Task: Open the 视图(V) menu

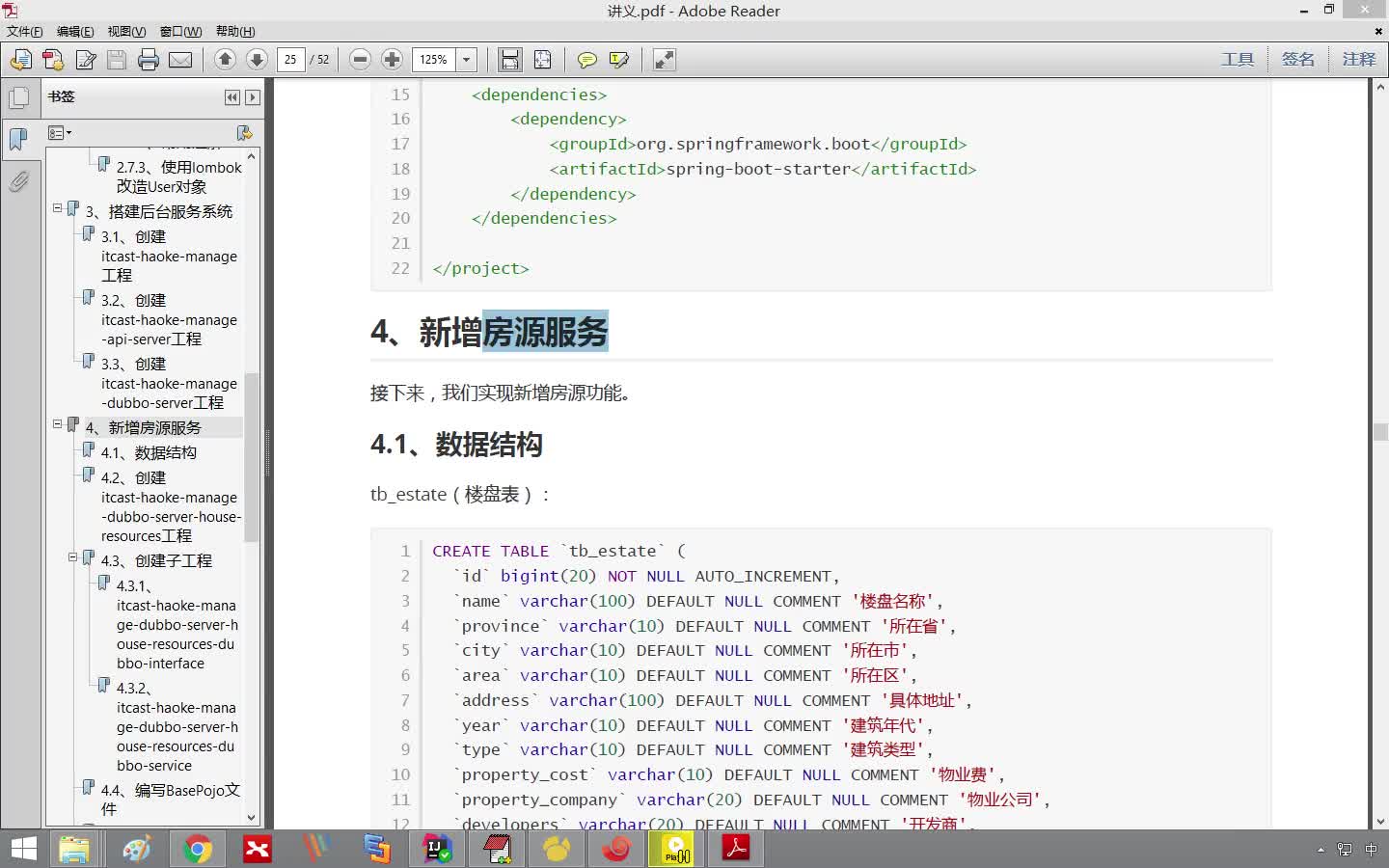Action: pos(126,31)
